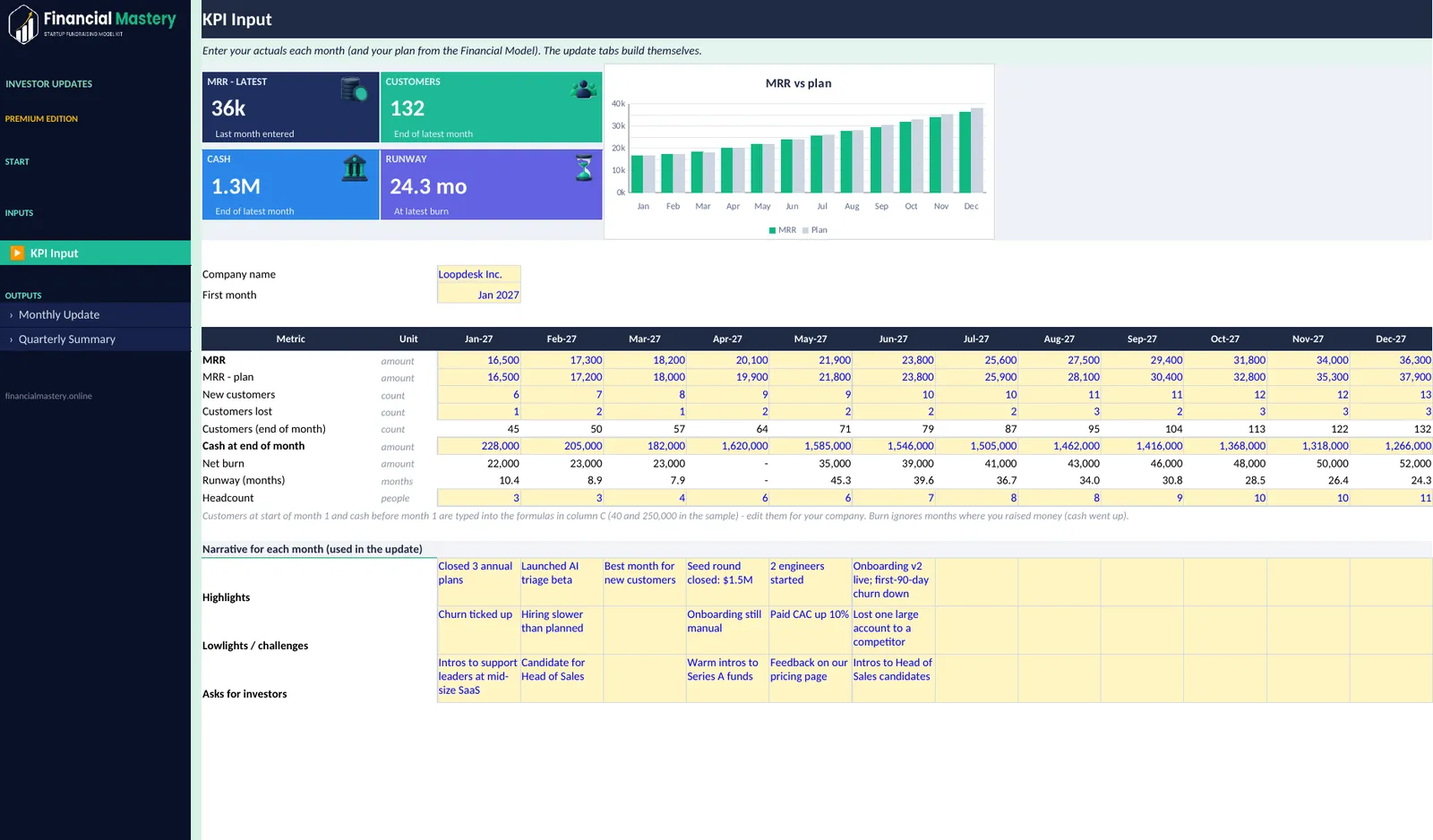Click the Unit column header
This screenshot has height=840, width=1433.
point(408,339)
